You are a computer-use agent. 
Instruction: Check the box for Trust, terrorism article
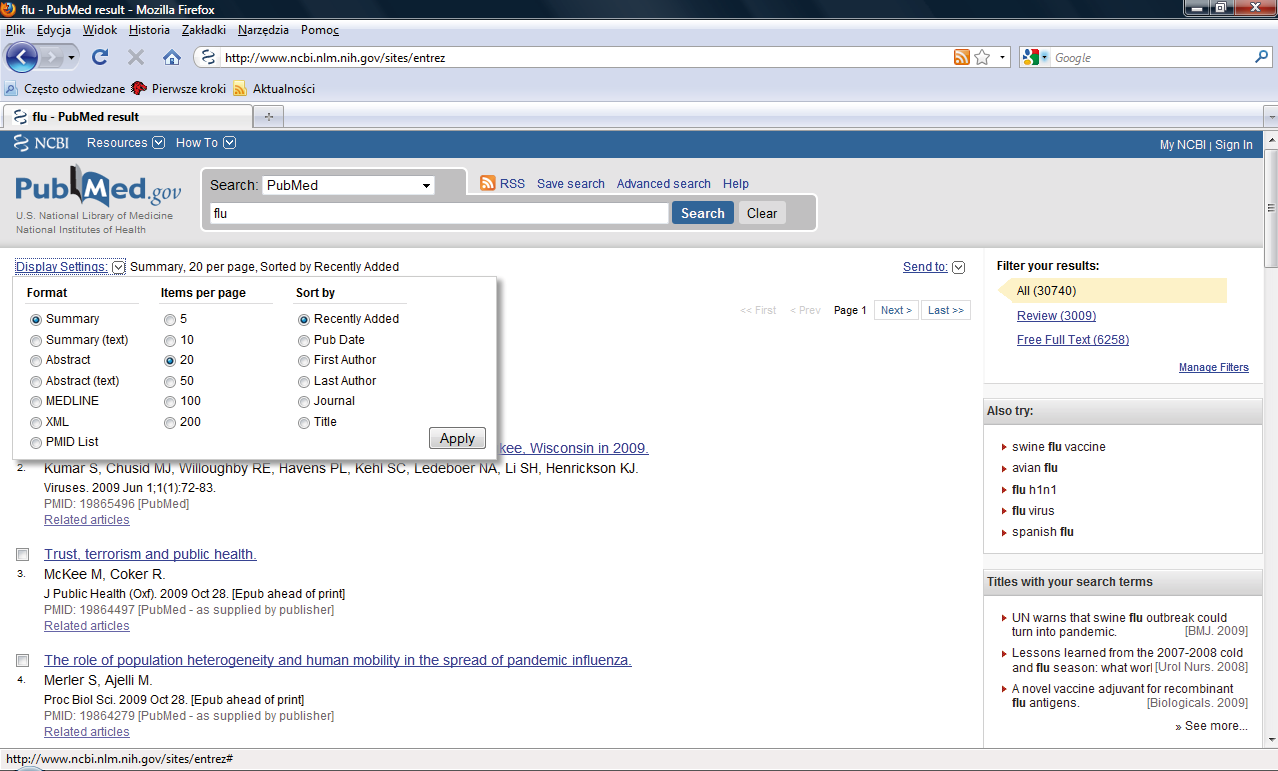coord(22,554)
